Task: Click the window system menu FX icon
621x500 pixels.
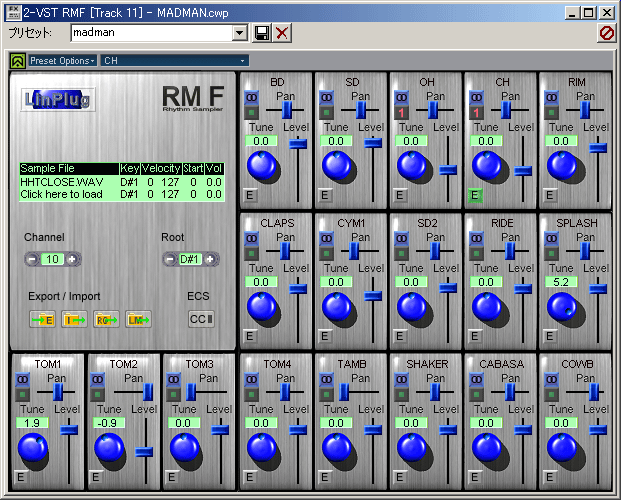Action: click(x=13, y=12)
